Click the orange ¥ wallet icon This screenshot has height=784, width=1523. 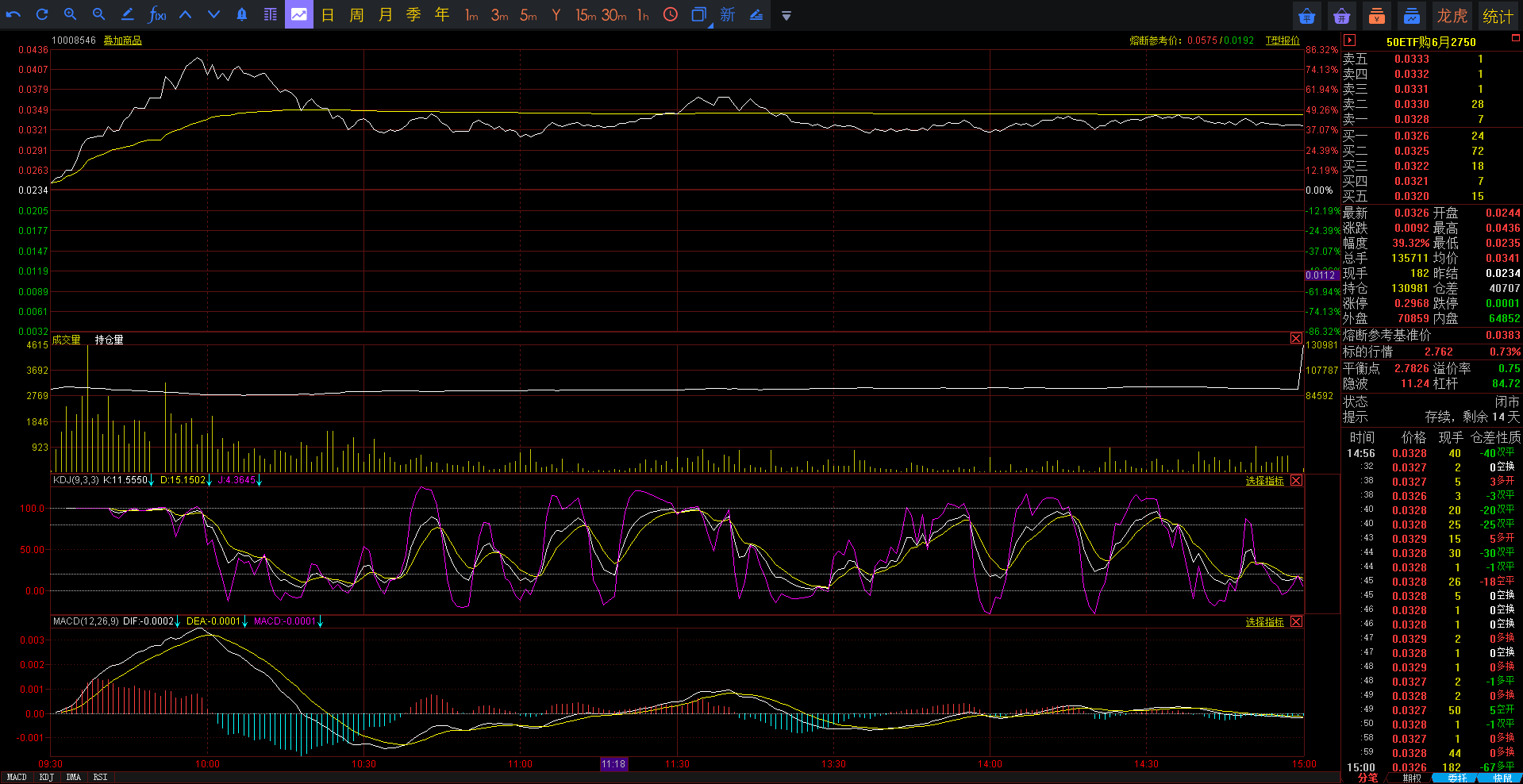click(1377, 15)
